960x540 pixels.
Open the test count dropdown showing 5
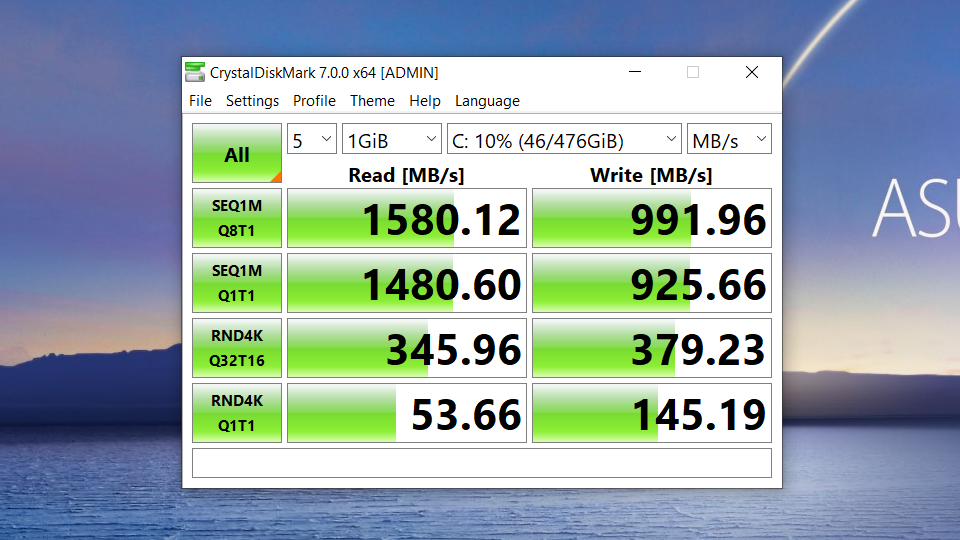[x=312, y=140]
